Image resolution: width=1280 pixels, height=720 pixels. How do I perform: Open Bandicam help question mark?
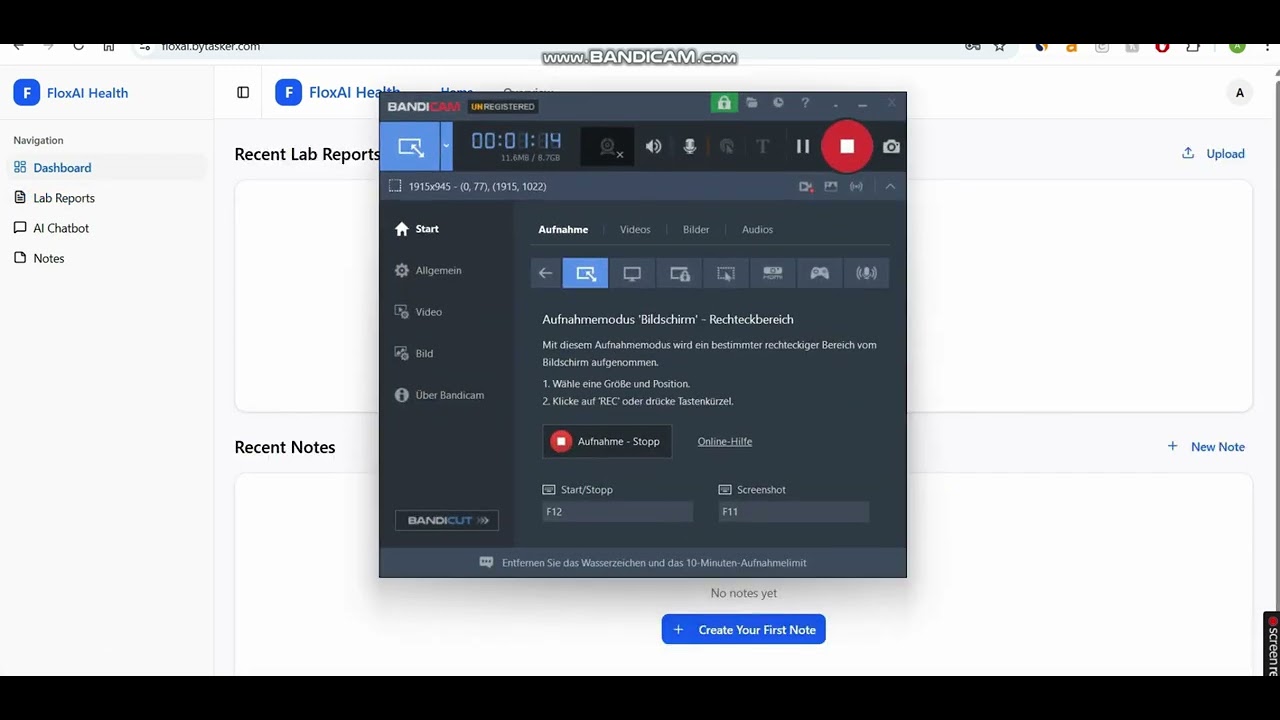pos(805,103)
